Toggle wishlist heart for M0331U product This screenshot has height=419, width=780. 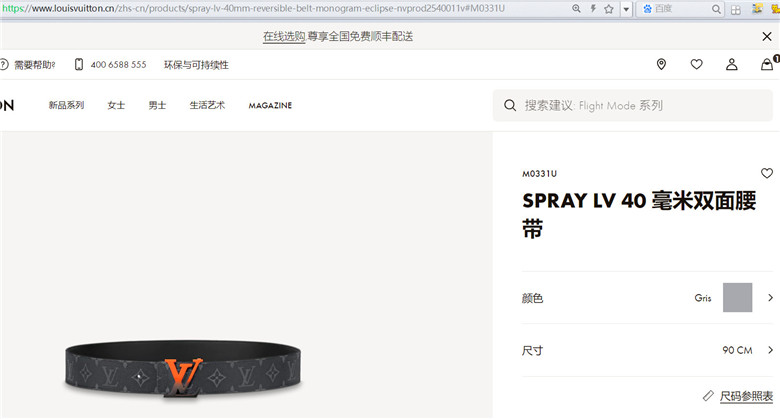(767, 173)
